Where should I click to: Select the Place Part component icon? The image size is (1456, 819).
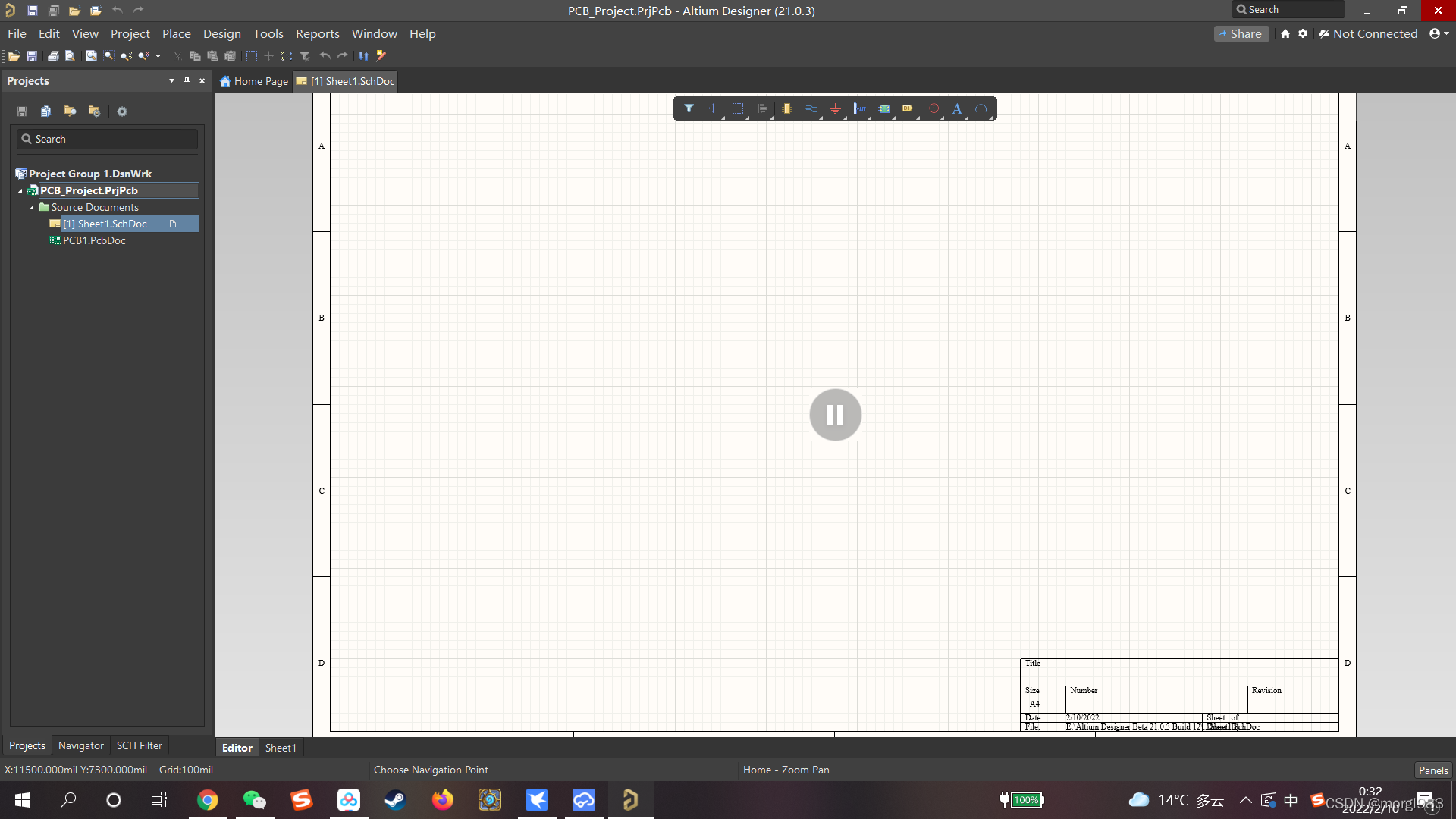coord(786,108)
